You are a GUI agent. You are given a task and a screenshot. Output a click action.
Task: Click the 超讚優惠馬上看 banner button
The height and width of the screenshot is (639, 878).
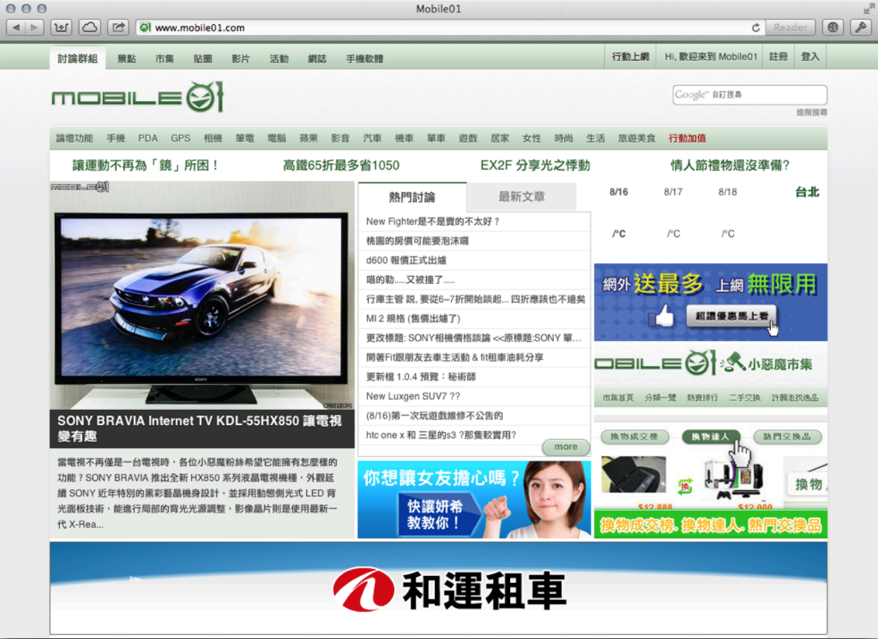(x=731, y=316)
